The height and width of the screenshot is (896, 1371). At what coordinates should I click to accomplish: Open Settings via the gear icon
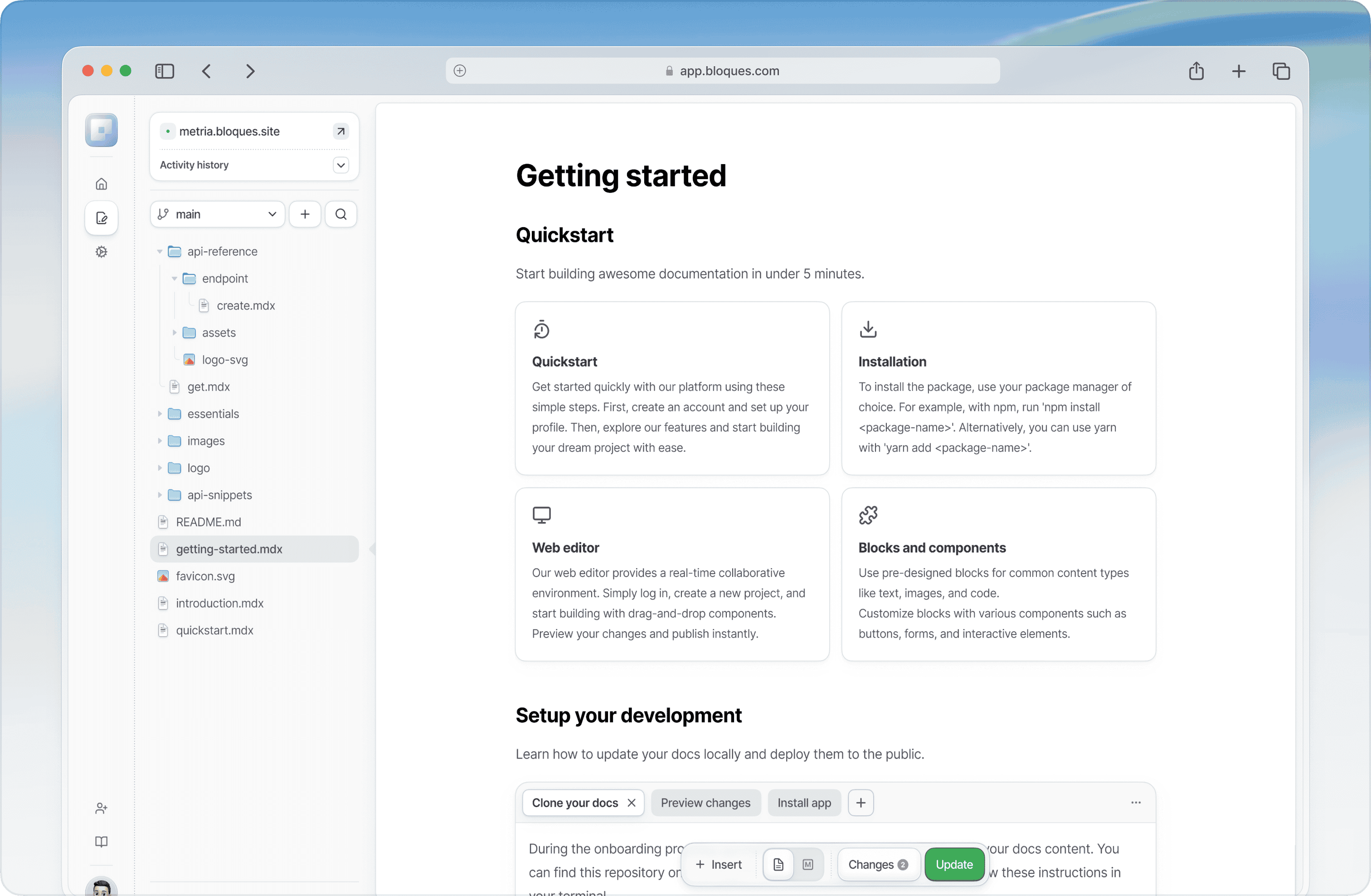coord(102,252)
